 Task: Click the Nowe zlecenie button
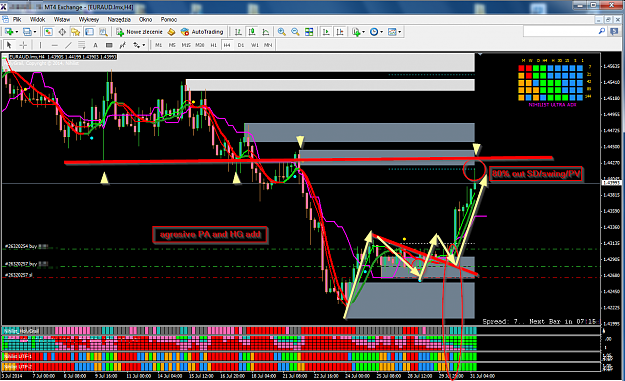(x=139, y=32)
